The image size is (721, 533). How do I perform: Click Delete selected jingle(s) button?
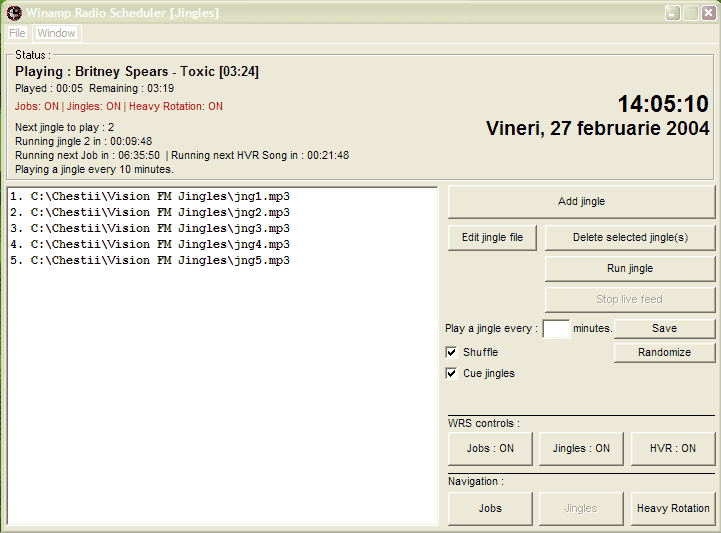click(x=630, y=237)
